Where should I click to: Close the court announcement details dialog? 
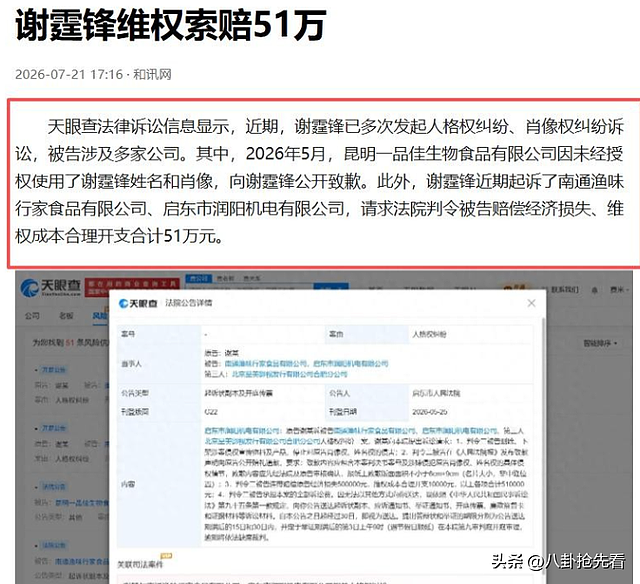coord(531,303)
